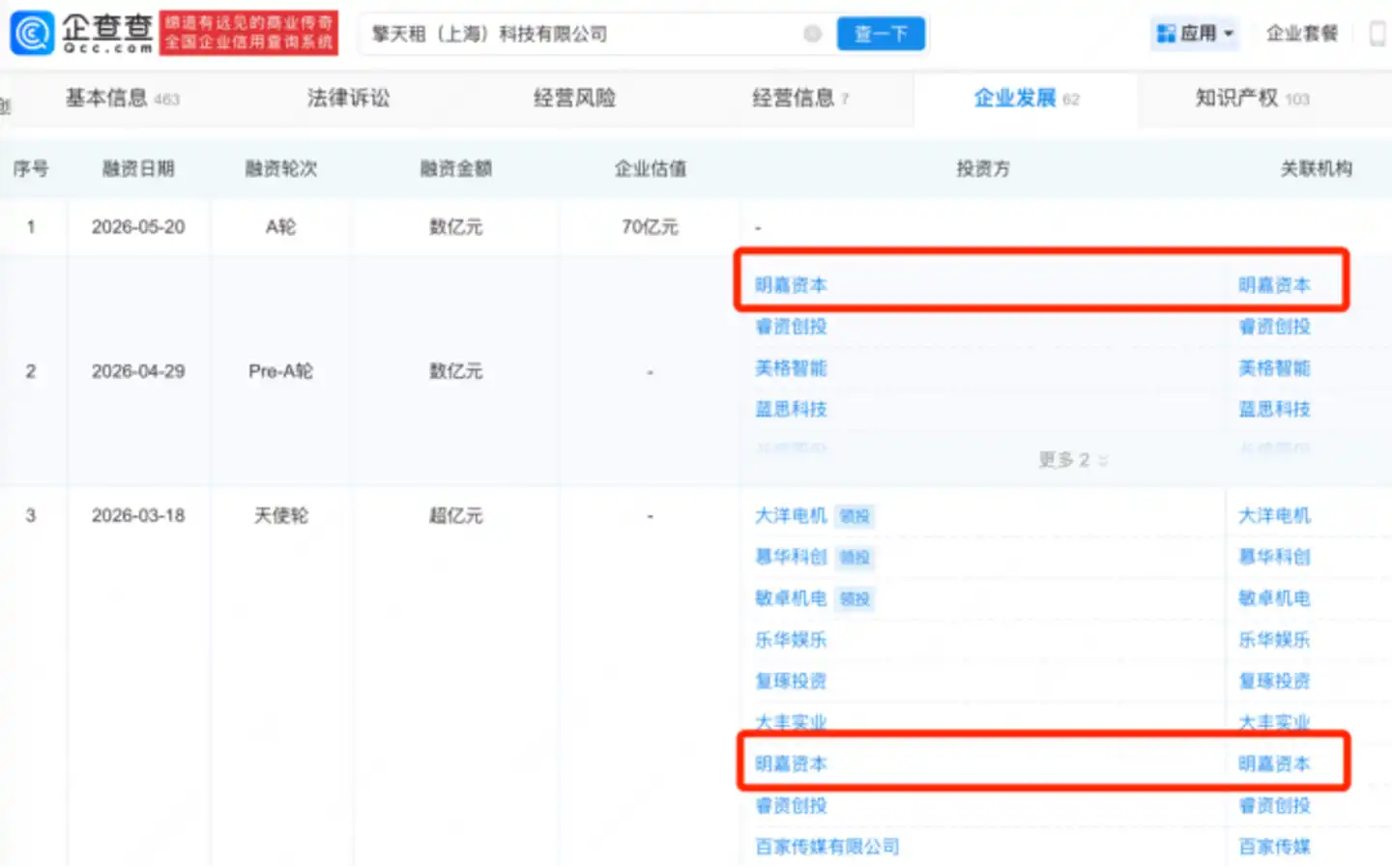Screen dimensions: 1392x868
Task: Select the date cell 2026-04-29
Action: point(138,371)
